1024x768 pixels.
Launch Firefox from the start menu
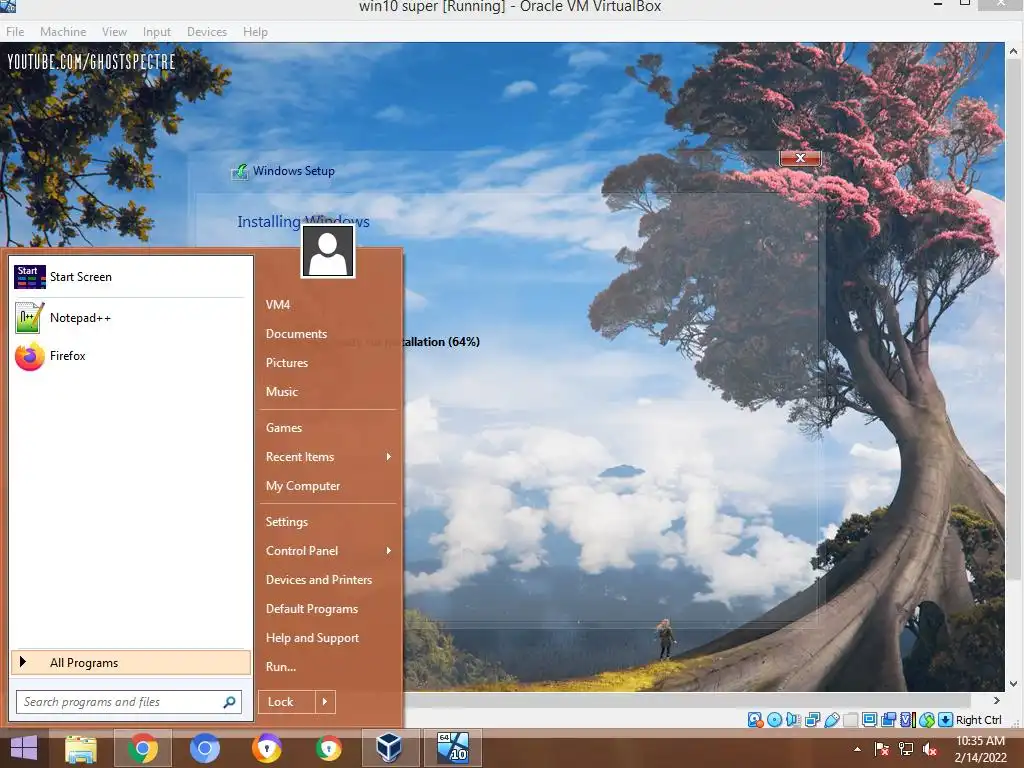tap(130, 356)
